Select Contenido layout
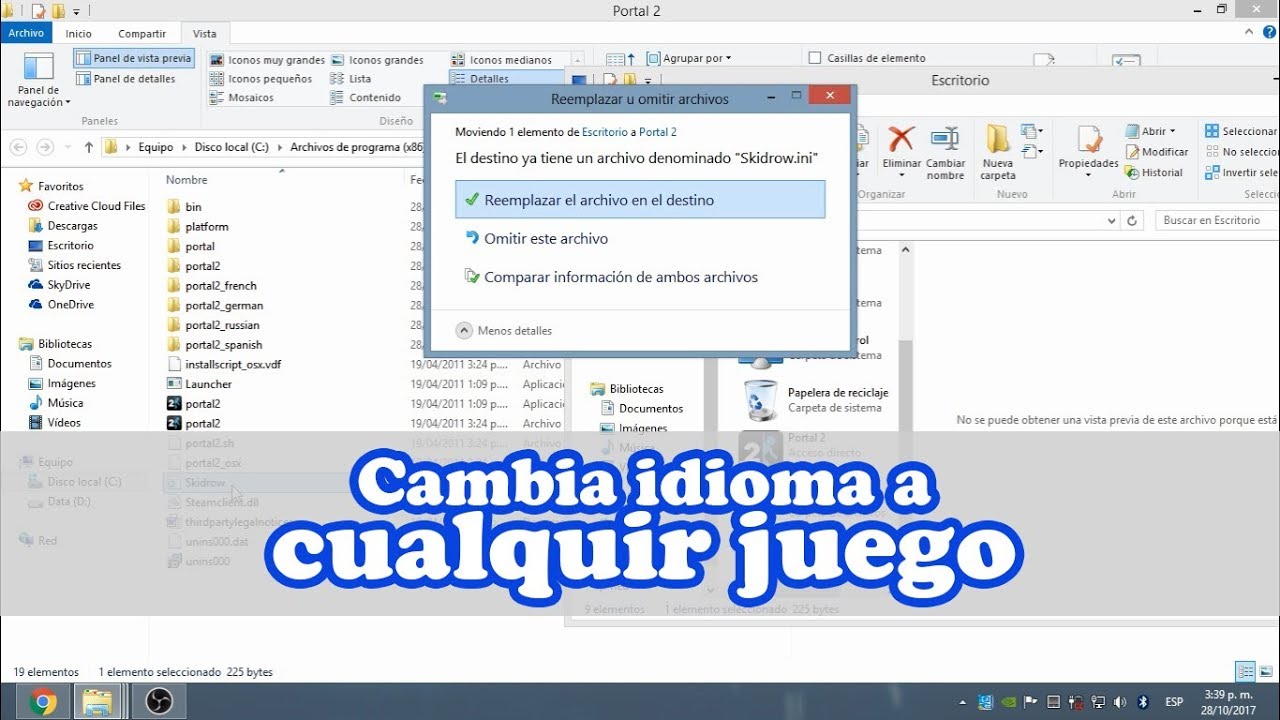1280x720 pixels. click(x=366, y=98)
